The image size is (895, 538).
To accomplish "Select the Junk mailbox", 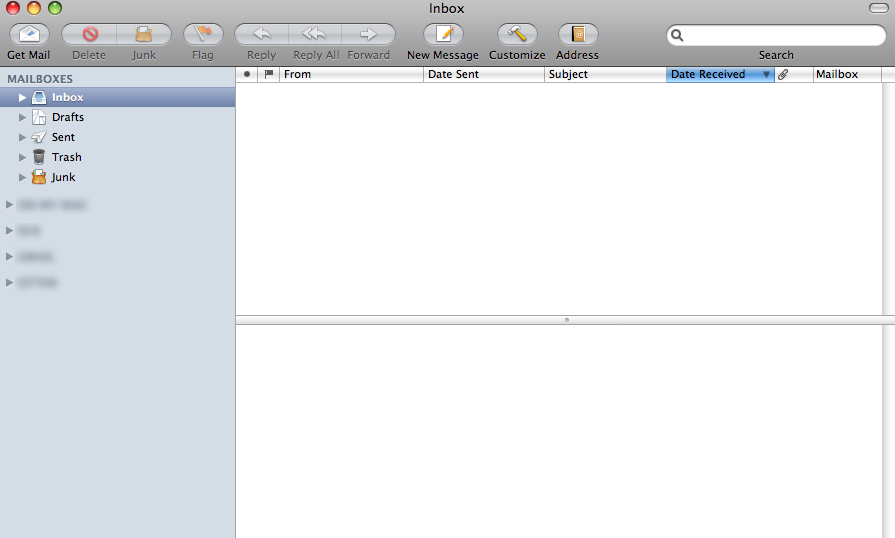I will 63,177.
